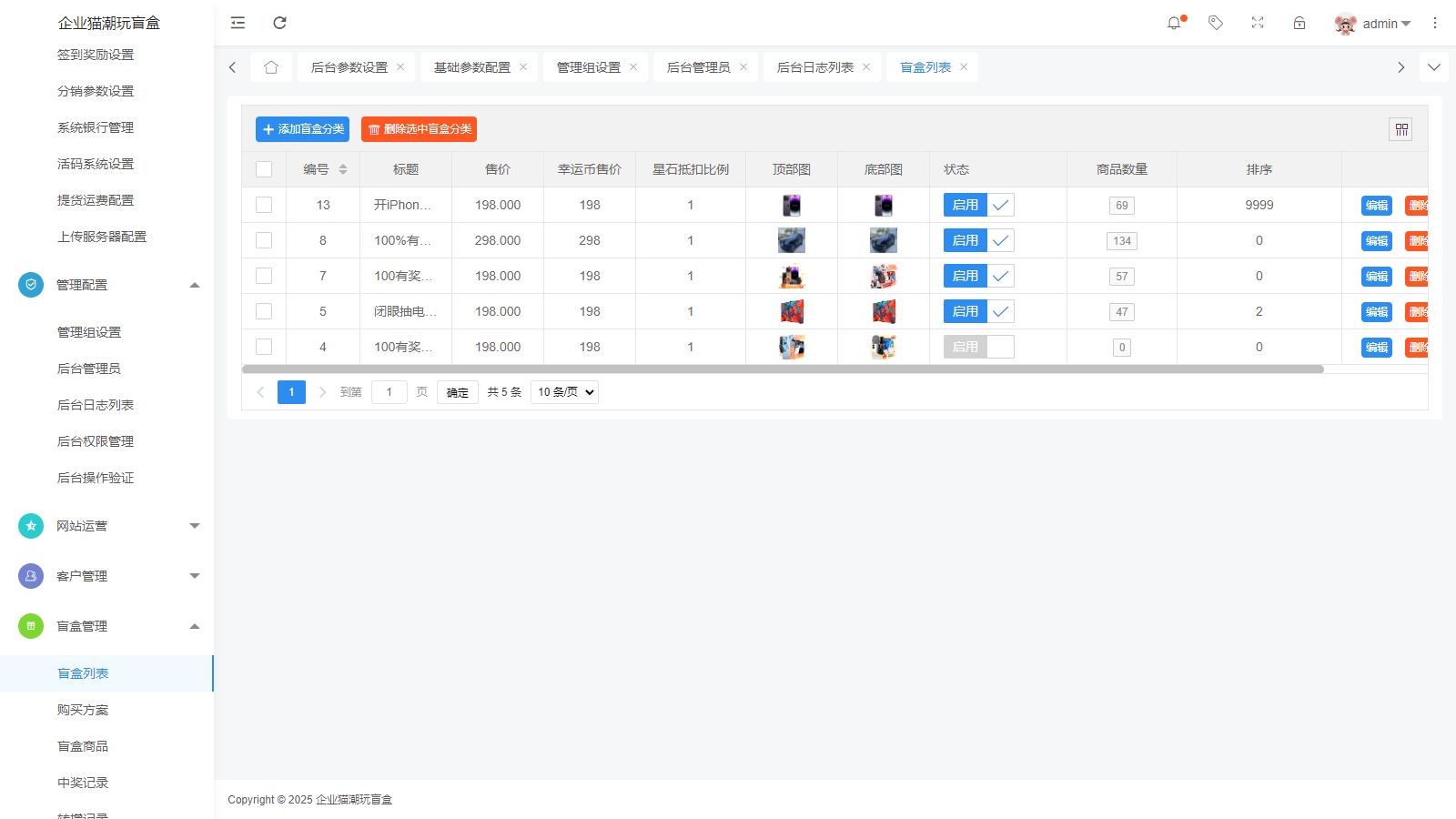Go to the home tab icon
Viewport: 1456px width, 819px height.
click(271, 67)
